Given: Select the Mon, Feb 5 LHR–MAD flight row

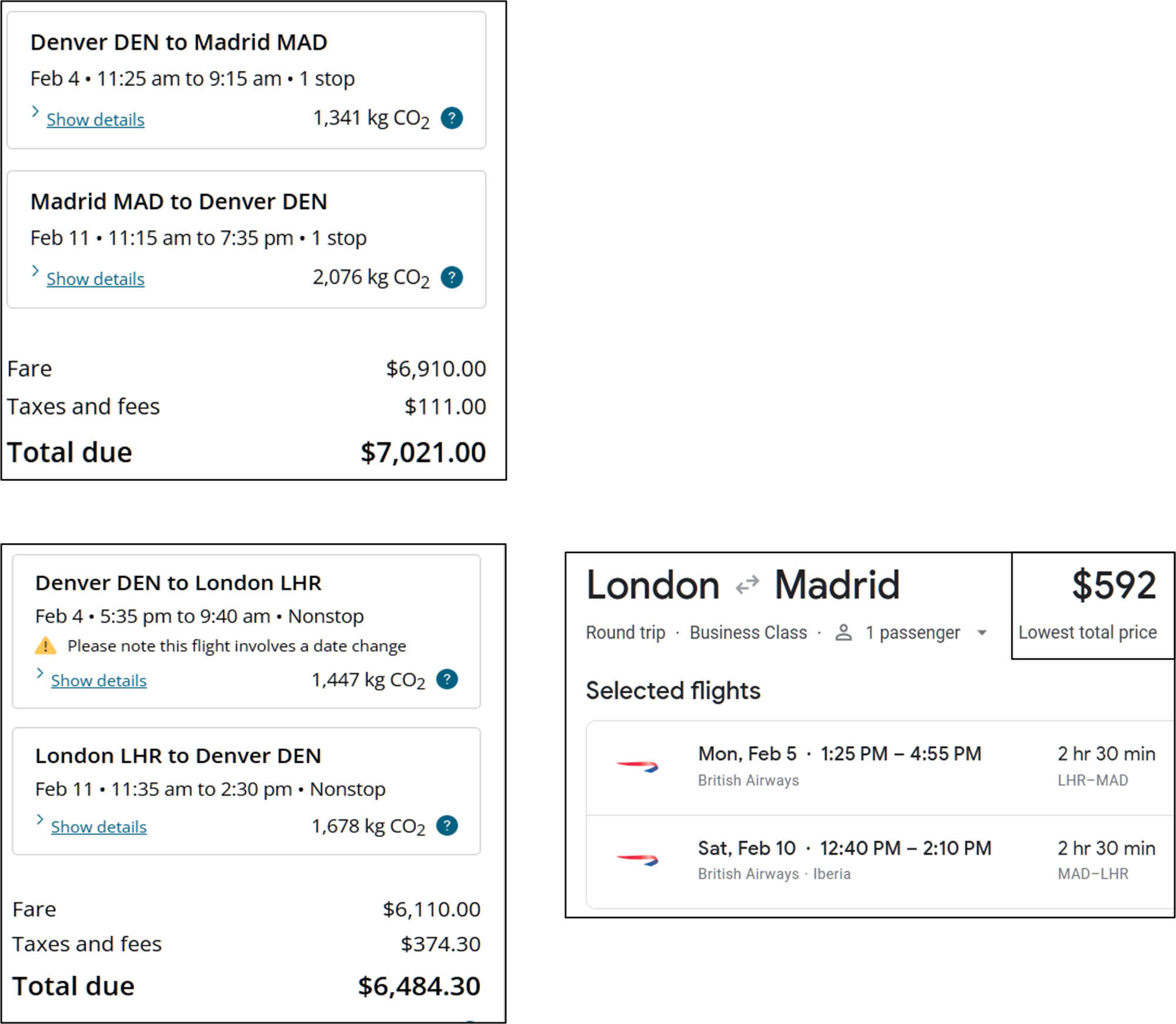Looking at the screenshot, I should pyautogui.click(x=880, y=768).
